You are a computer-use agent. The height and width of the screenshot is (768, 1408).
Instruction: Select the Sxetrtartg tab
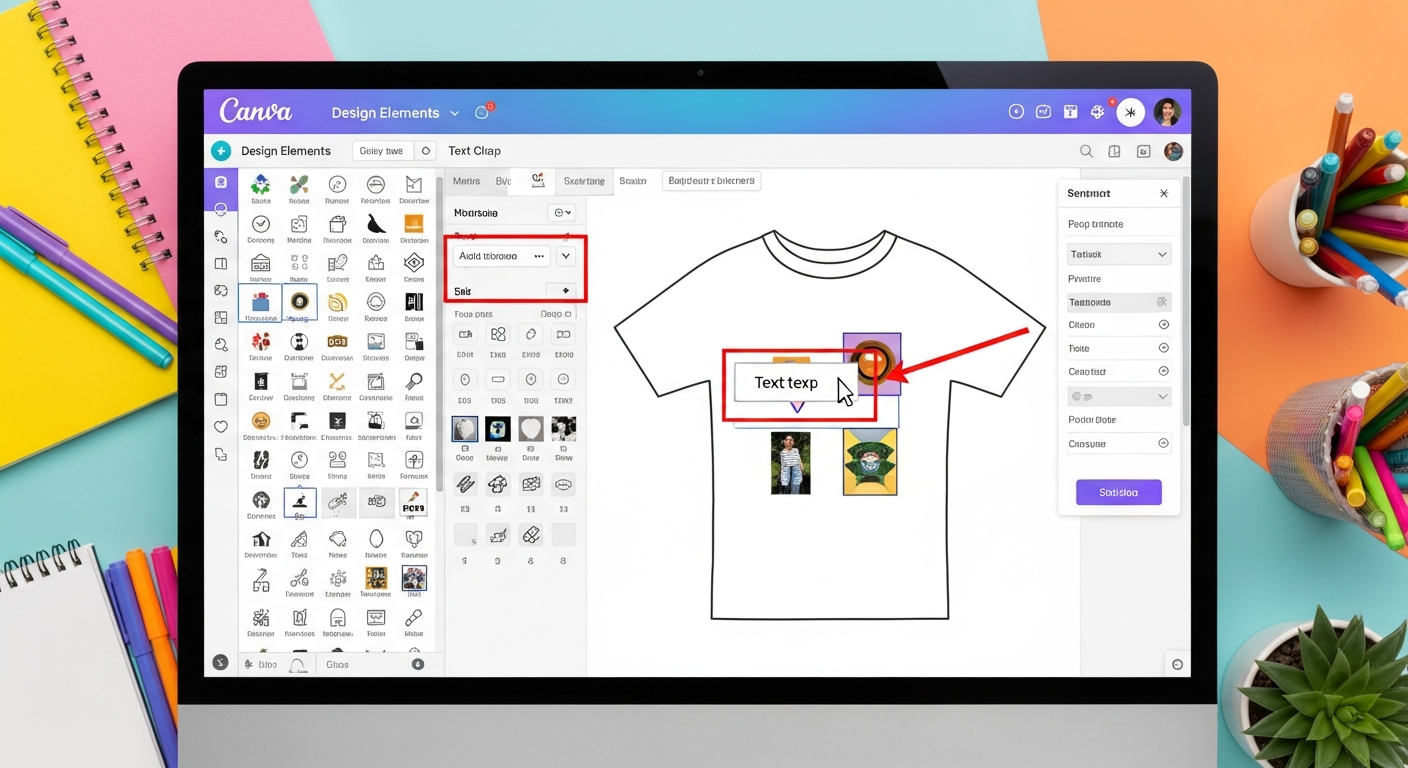pos(584,181)
